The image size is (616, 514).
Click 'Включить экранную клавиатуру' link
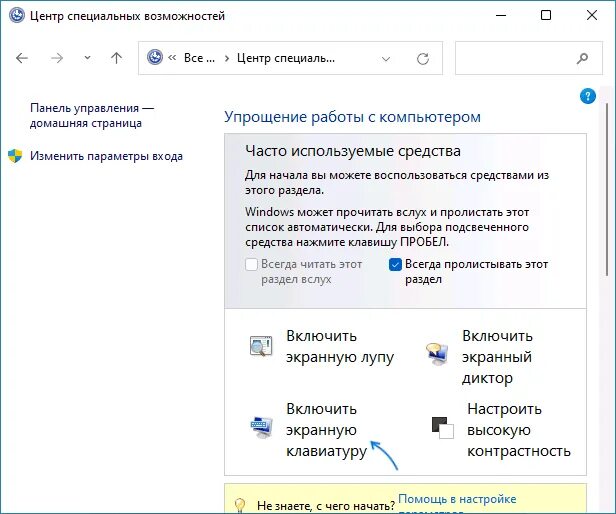(x=326, y=430)
